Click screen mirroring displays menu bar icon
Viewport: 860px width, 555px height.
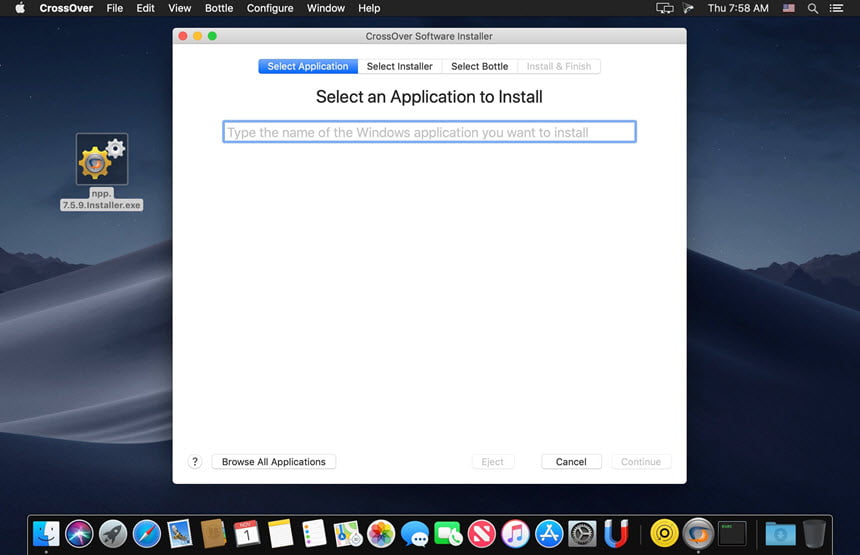(x=664, y=8)
